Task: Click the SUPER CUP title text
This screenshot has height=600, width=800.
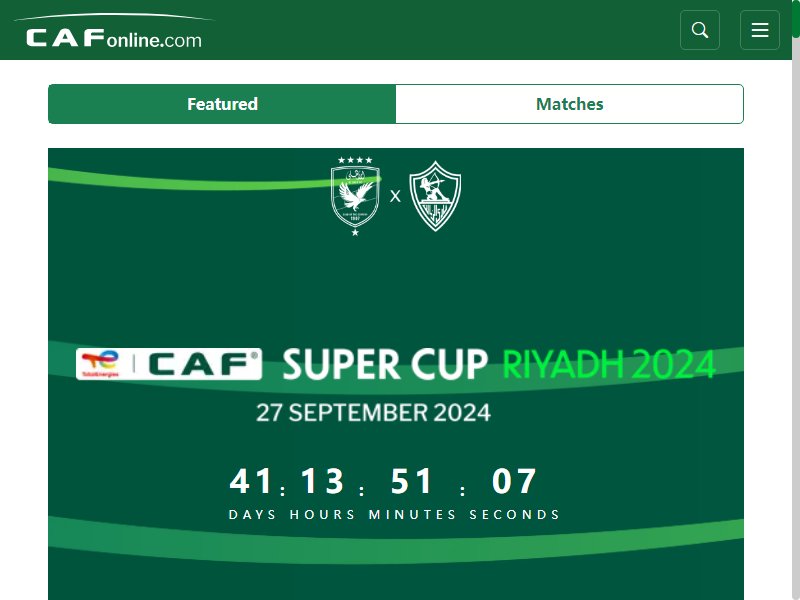Action: (x=385, y=364)
